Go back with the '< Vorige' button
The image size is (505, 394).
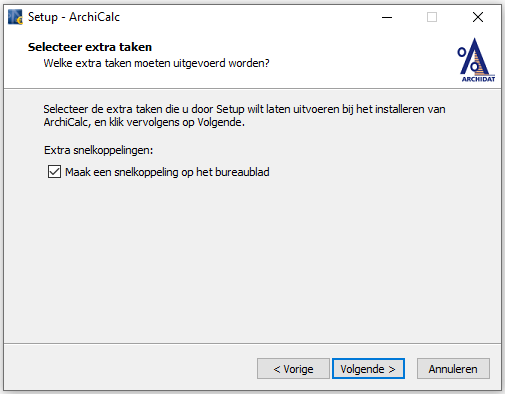point(293,369)
